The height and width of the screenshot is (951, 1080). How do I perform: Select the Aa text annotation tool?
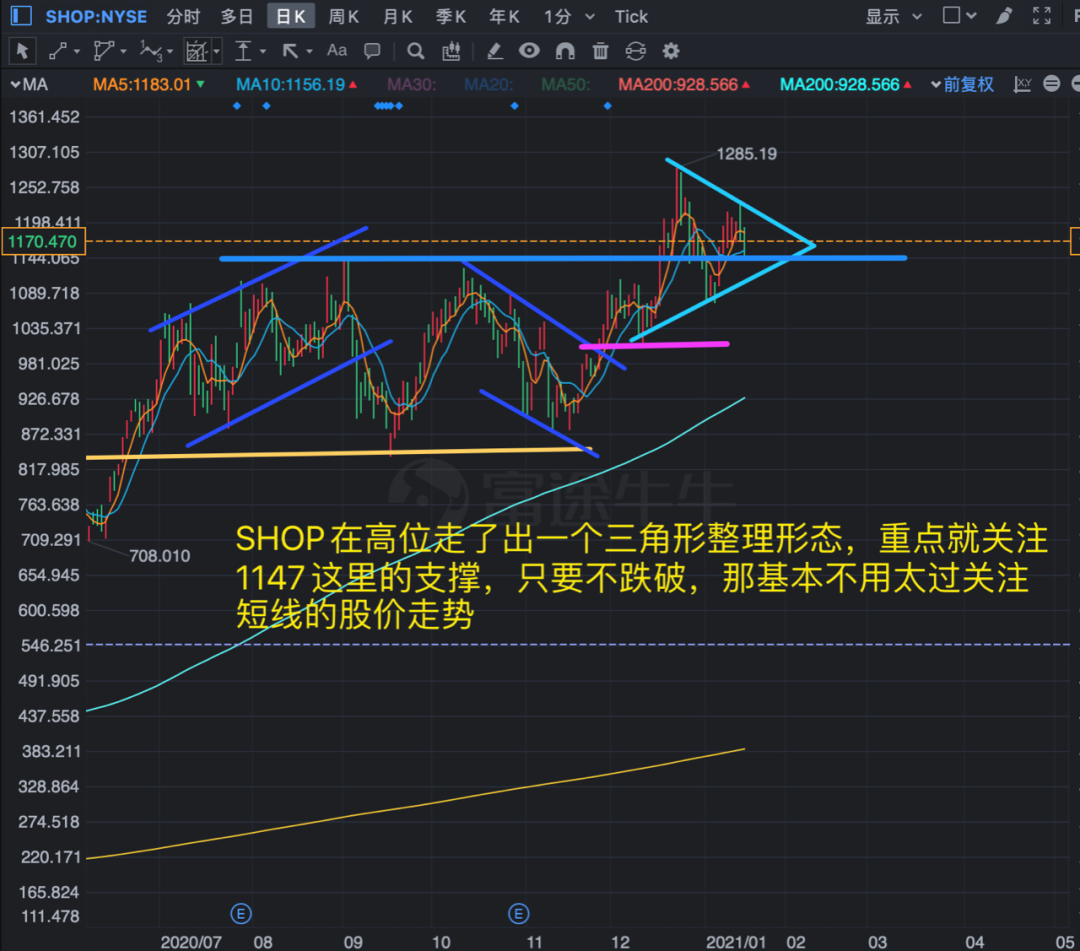pos(337,50)
